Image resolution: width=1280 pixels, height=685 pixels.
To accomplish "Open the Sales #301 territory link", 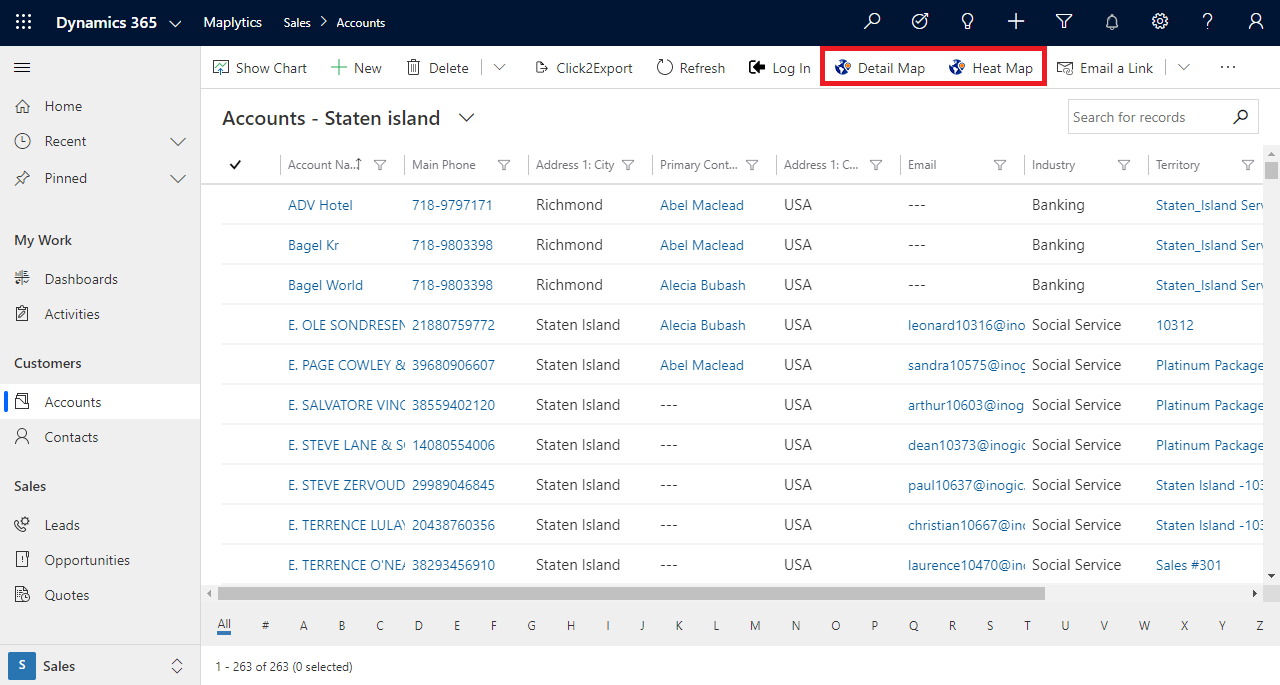I will (x=1189, y=565).
